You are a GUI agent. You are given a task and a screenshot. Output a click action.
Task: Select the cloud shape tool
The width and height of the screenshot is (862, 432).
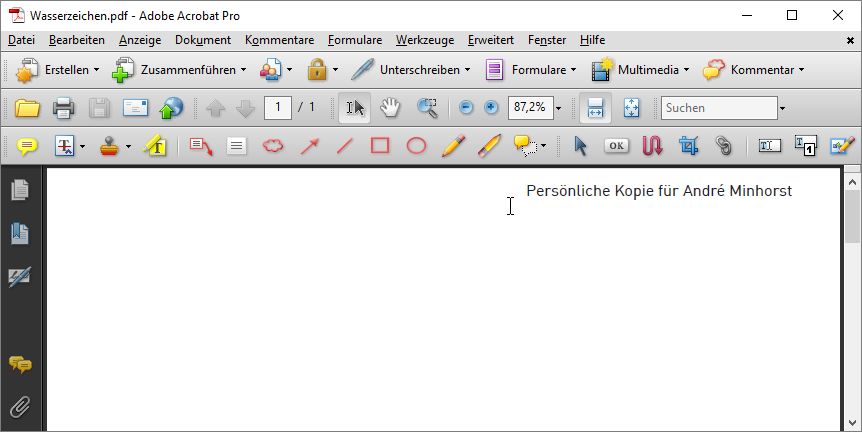[273, 146]
